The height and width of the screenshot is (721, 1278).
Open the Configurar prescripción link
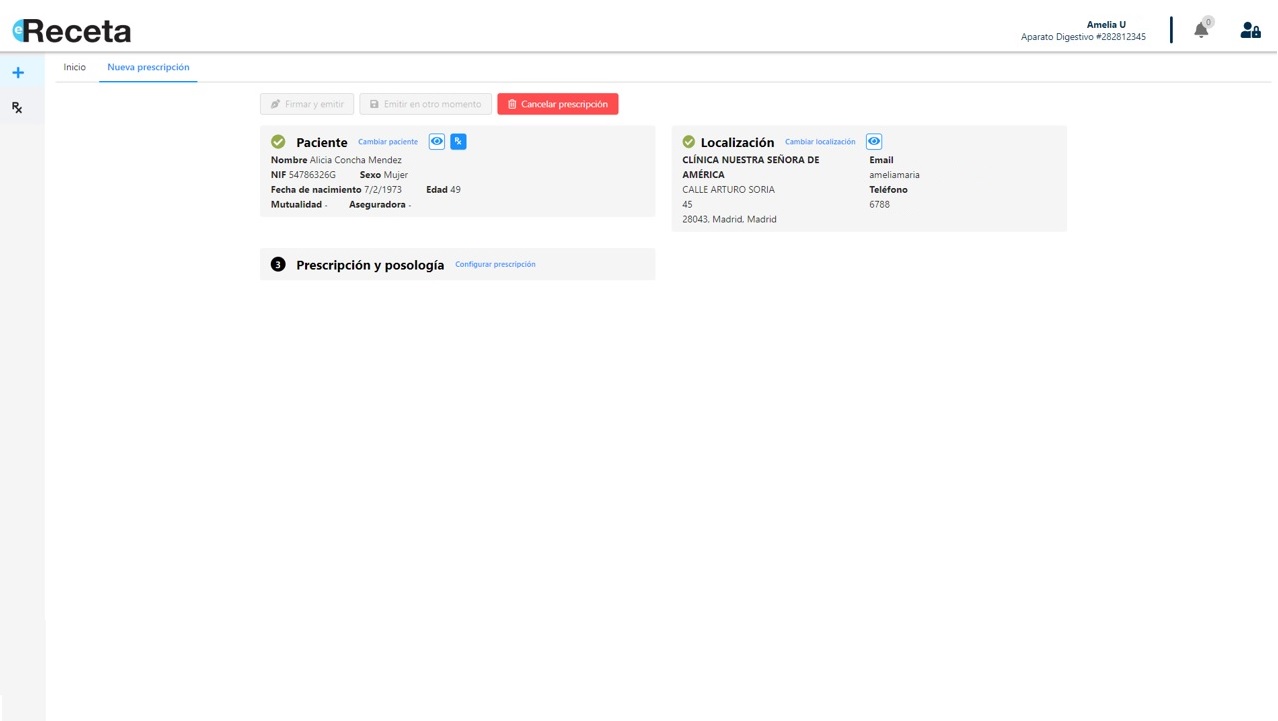[x=495, y=264]
